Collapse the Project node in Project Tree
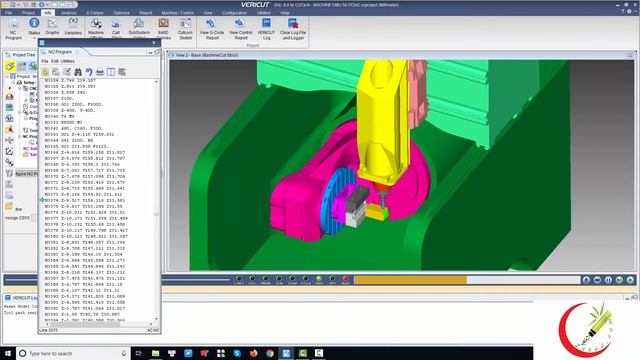Viewport: 640px width, 360px height. pyautogui.click(x=7, y=76)
